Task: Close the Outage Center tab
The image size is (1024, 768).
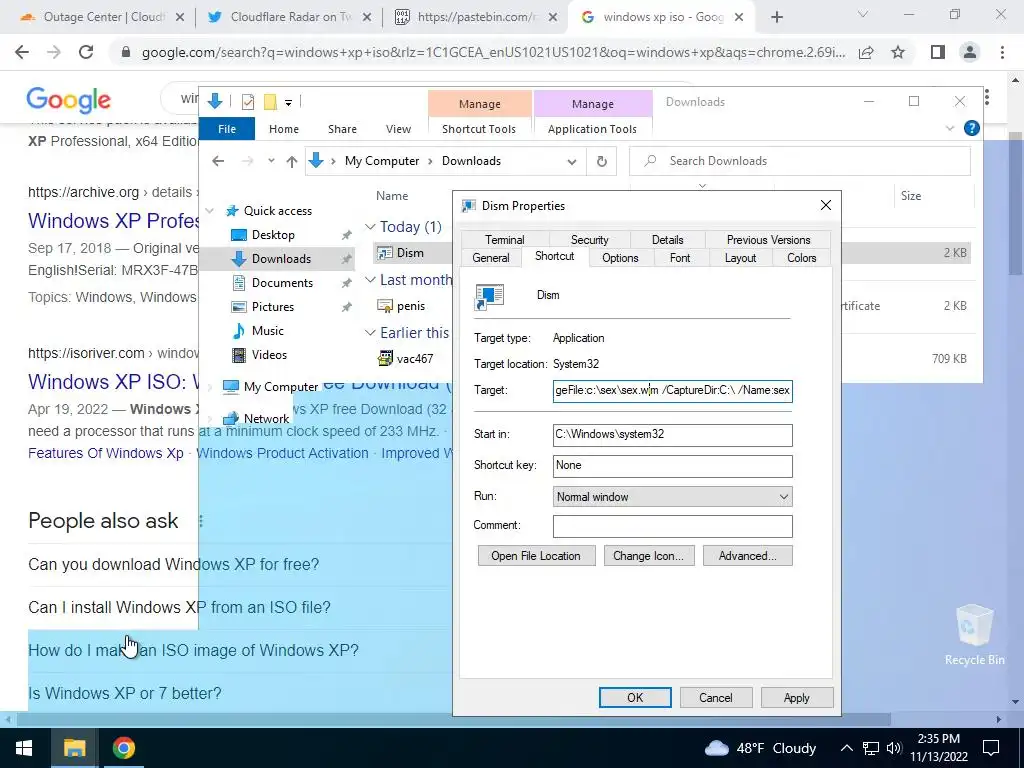Action: pyautogui.click(x=180, y=17)
